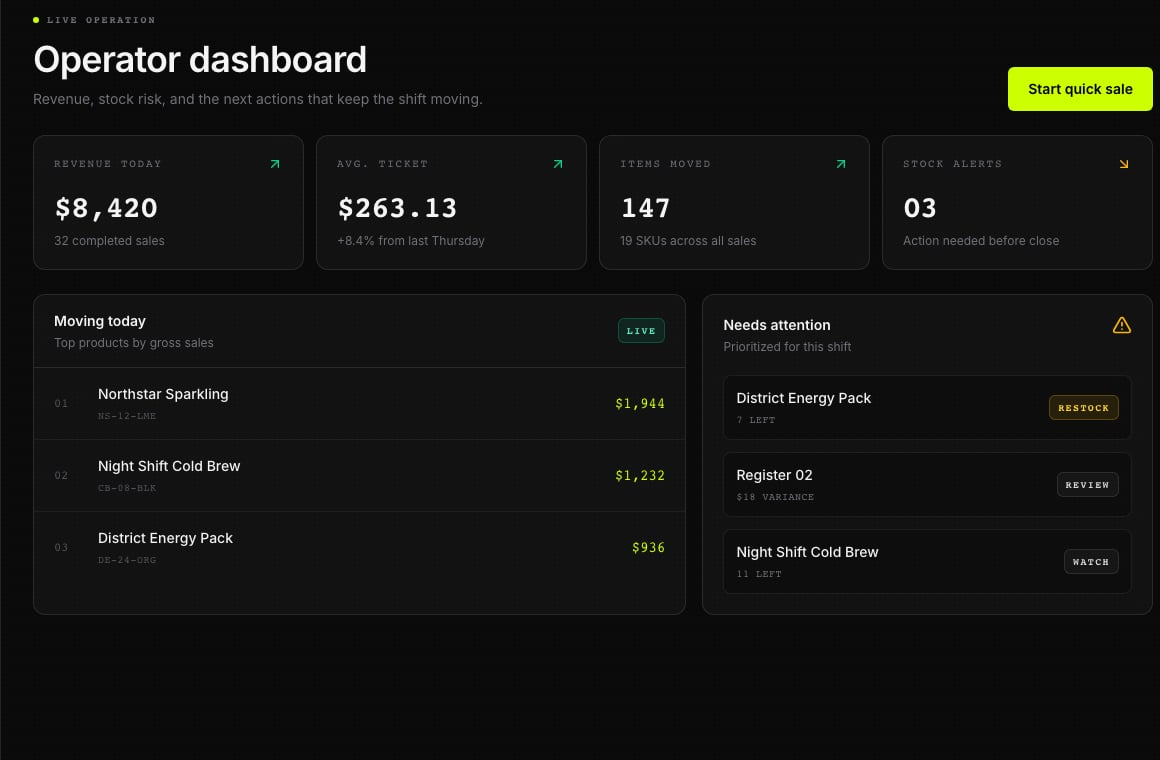
Task: Click the NS-12-LME SKU code
Action: click(x=127, y=416)
